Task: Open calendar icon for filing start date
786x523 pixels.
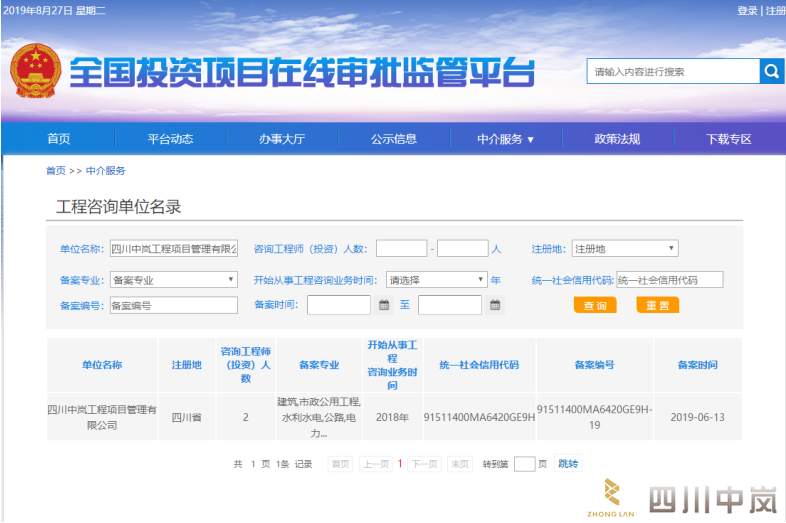Action: click(x=384, y=305)
